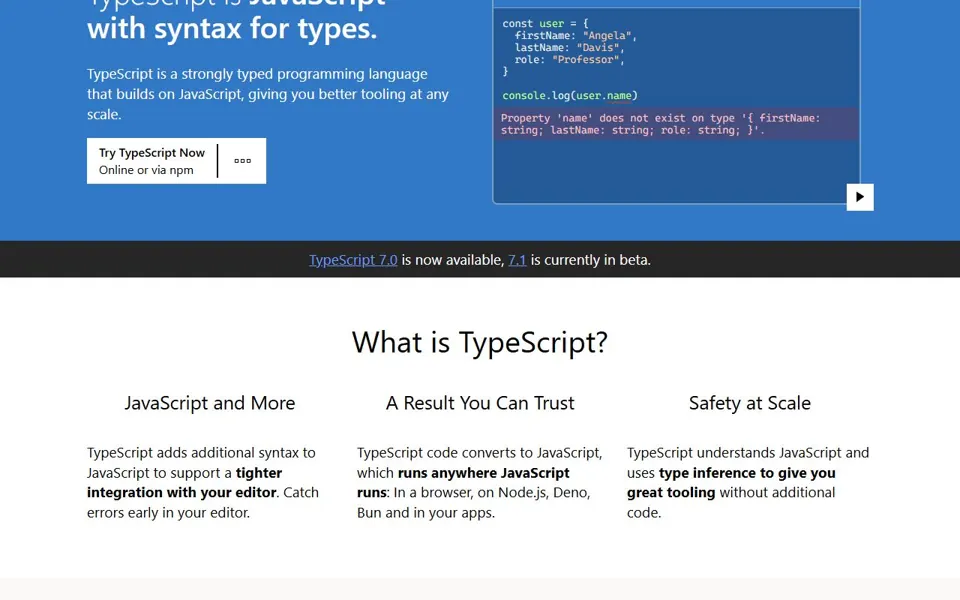Click the 'const user = {' code line

(x=545, y=24)
